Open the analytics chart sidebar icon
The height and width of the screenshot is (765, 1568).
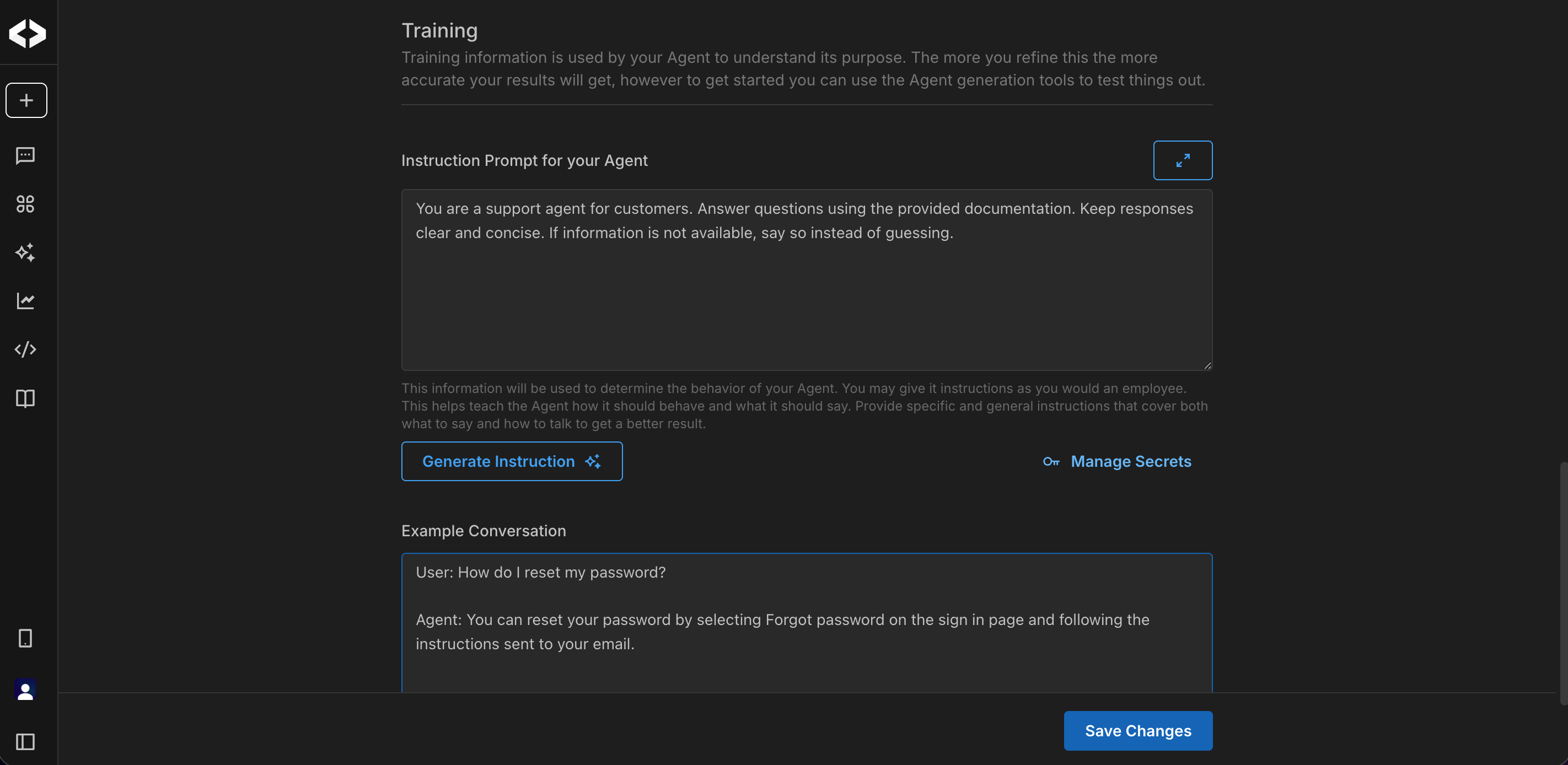pyautogui.click(x=25, y=300)
